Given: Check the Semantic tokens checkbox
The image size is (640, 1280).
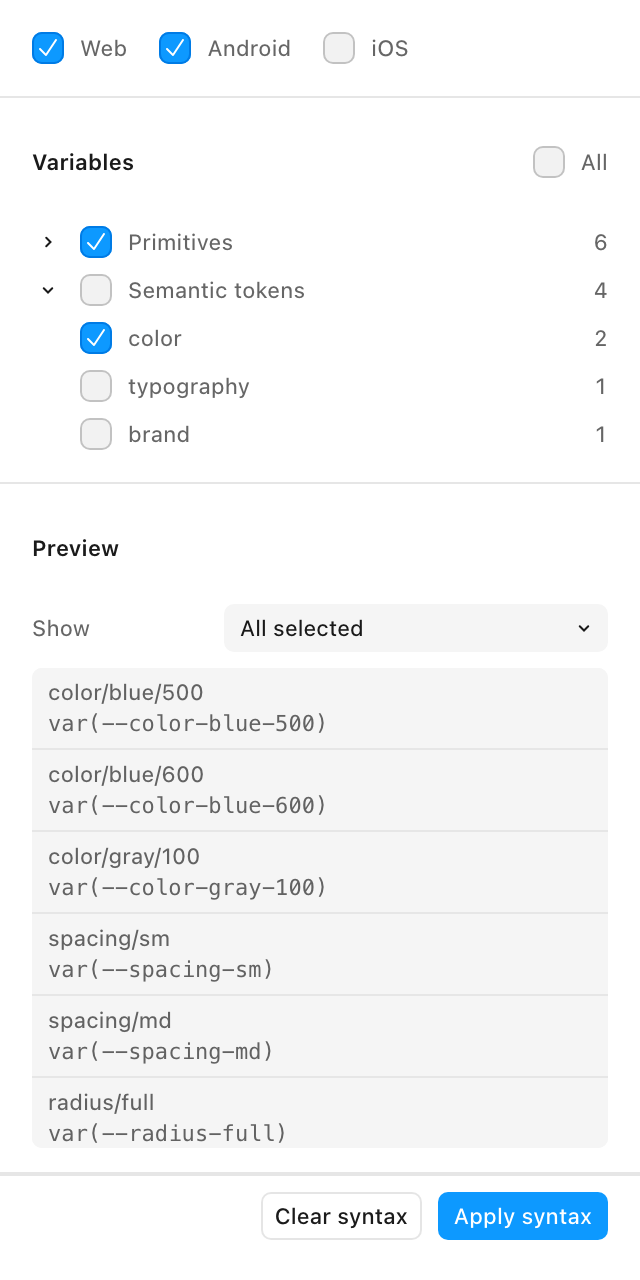Looking at the screenshot, I should (x=96, y=290).
